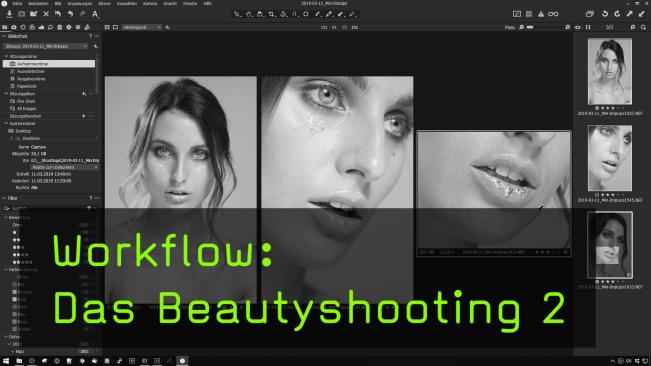Select the Crop cursor tool

pos(272,14)
